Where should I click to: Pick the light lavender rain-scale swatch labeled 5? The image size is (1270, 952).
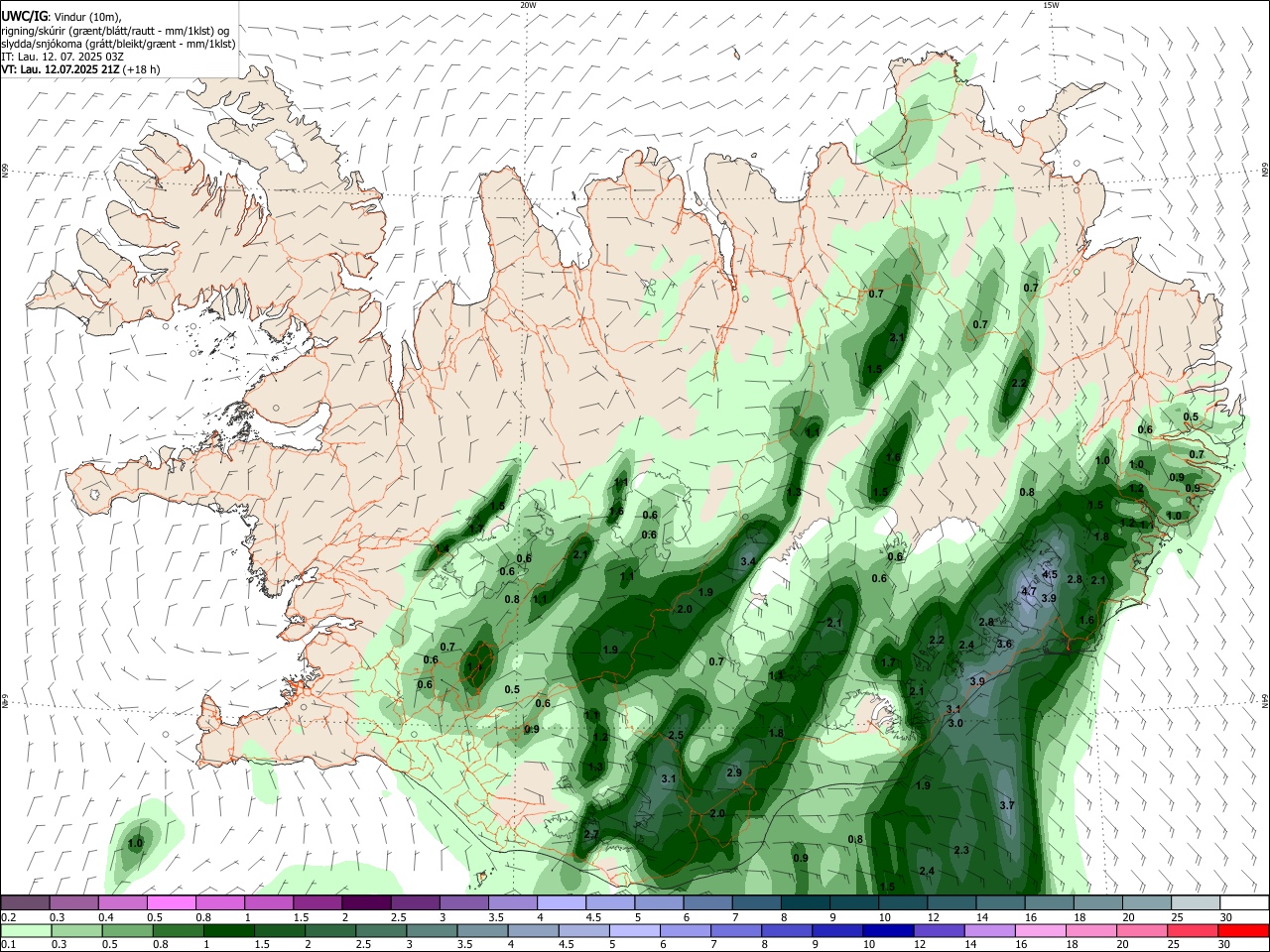pyautogui.click(x=636, y=930)
